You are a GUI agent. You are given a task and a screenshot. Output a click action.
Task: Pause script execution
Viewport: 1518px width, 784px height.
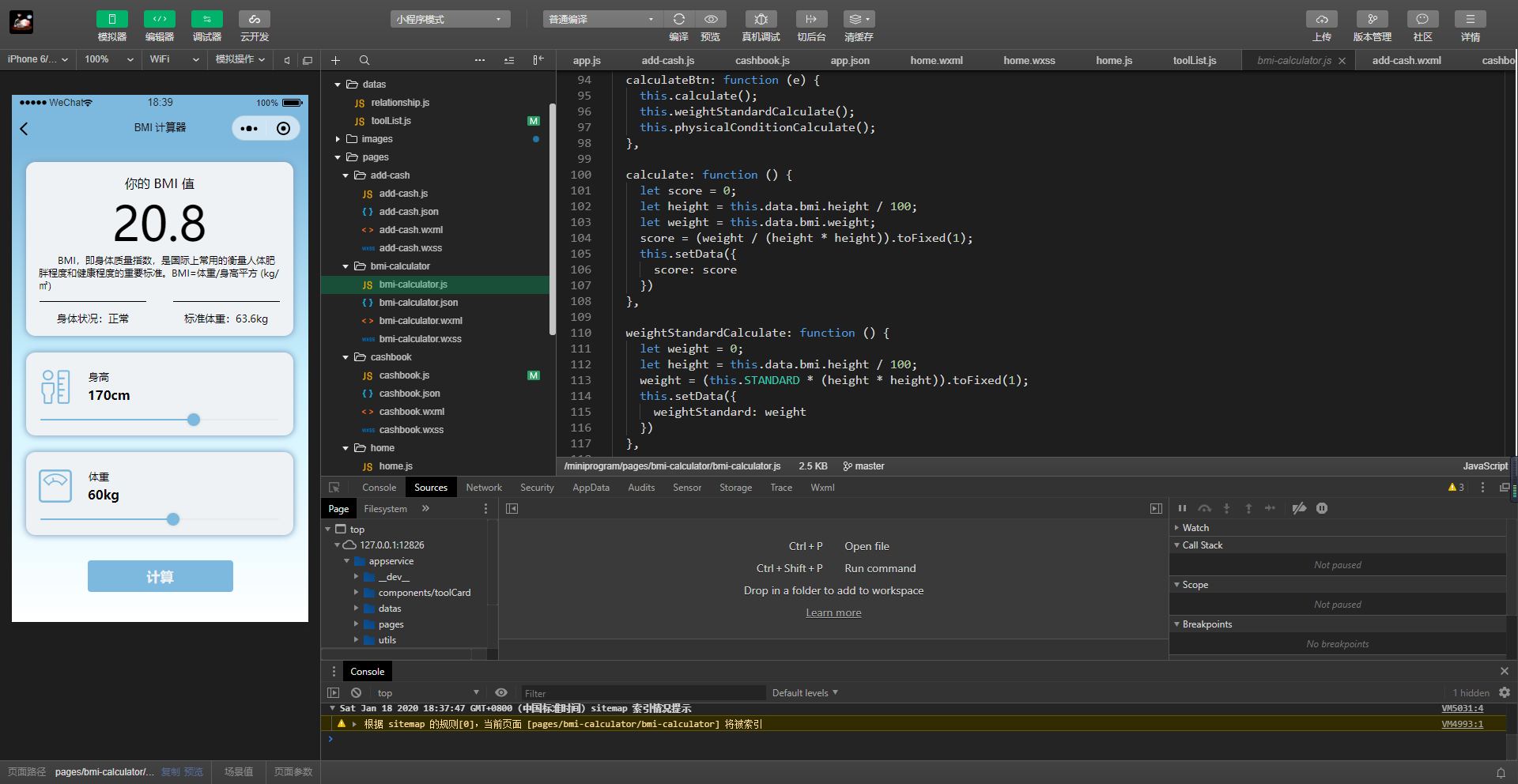tap(1182, 509)
